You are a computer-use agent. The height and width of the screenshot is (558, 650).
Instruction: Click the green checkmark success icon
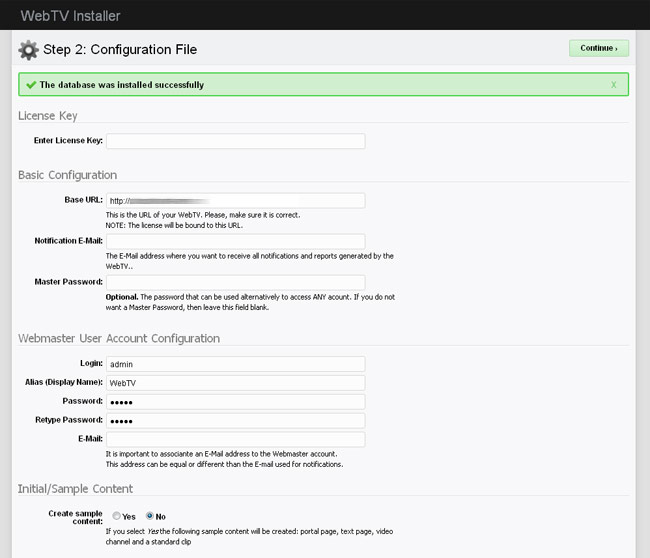(31, 85)
